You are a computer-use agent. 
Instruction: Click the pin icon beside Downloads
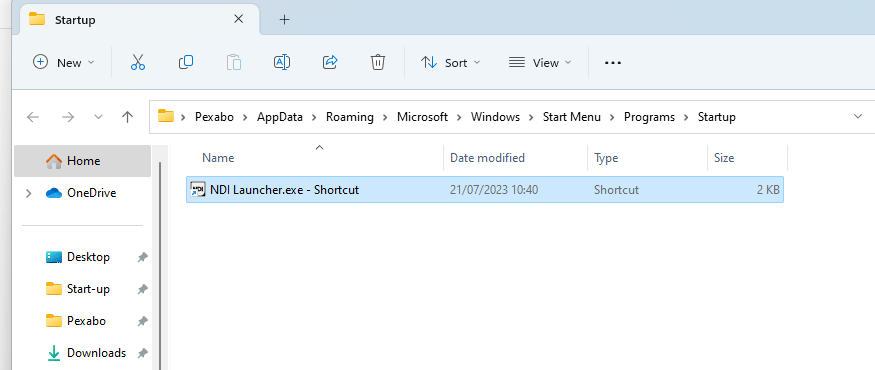(x=142, y=353)
